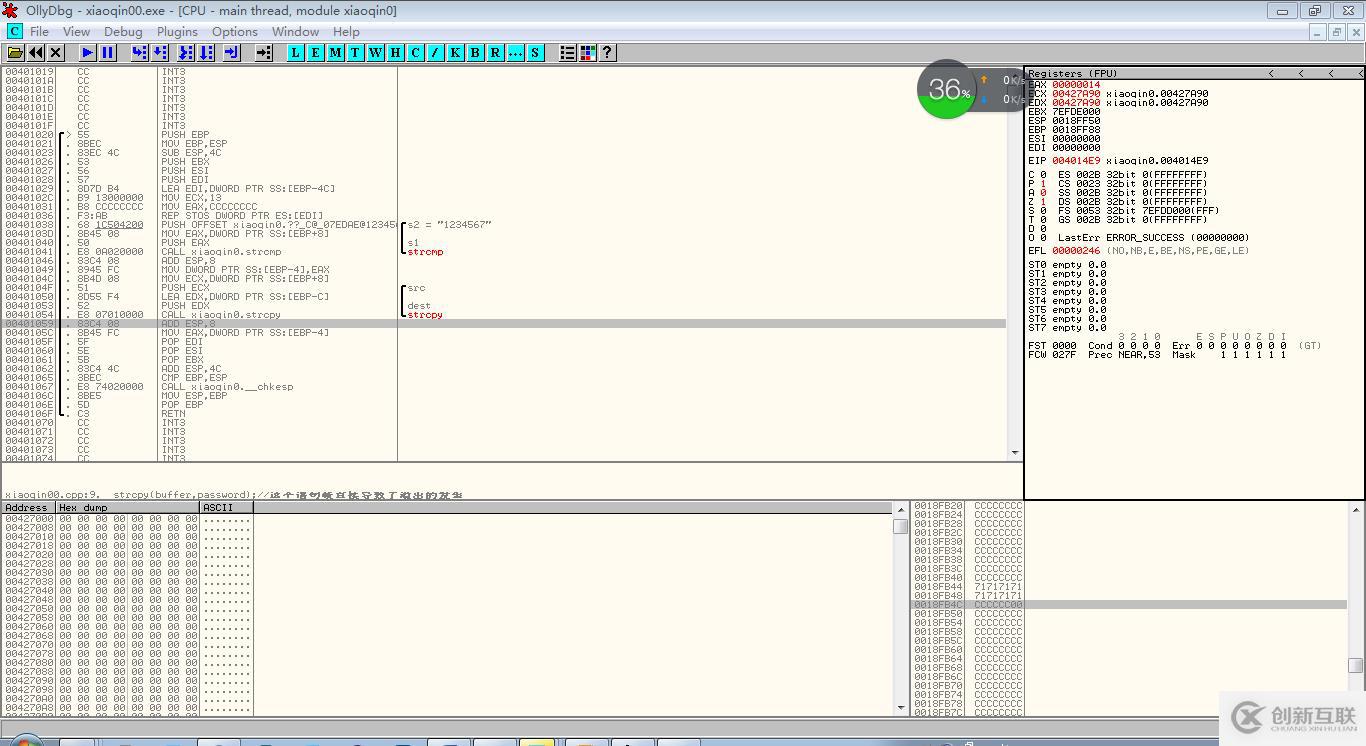The width and height of the screenshot is (1366, 746).
Task: Pause the debugged program execution
Action: click(108, 52)
